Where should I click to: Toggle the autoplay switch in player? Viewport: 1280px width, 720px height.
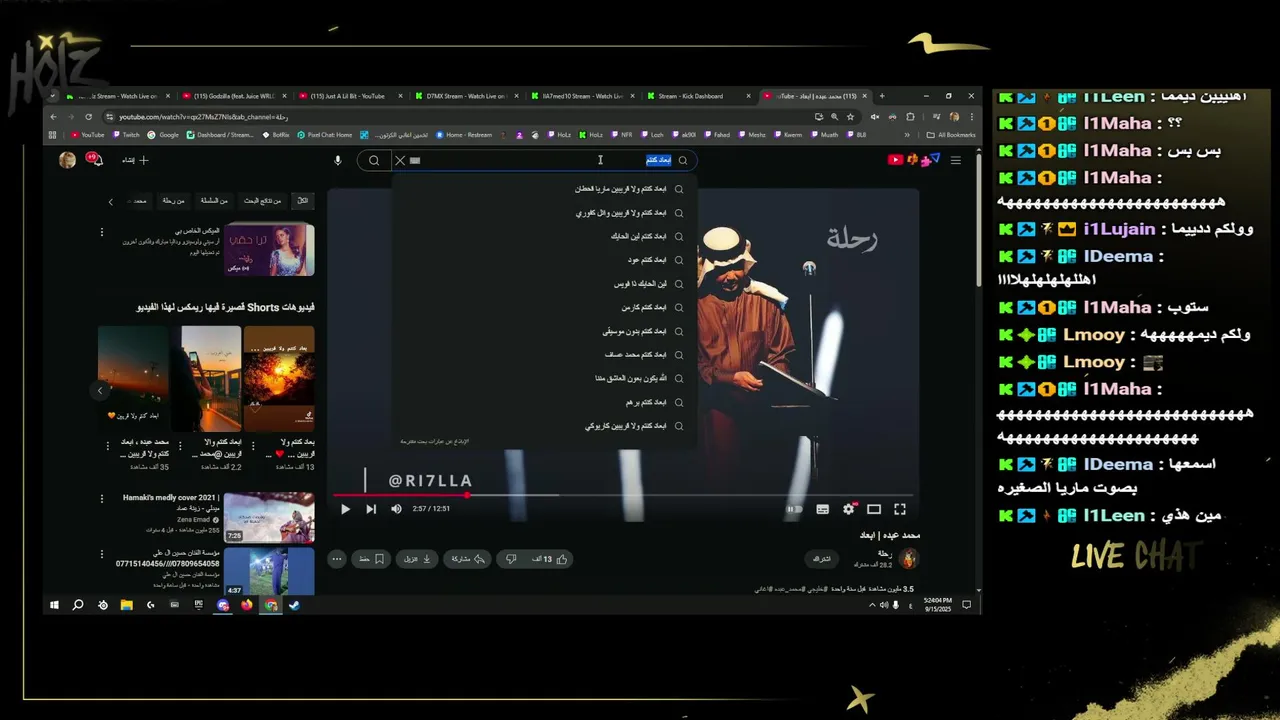[x=794, y=509]
